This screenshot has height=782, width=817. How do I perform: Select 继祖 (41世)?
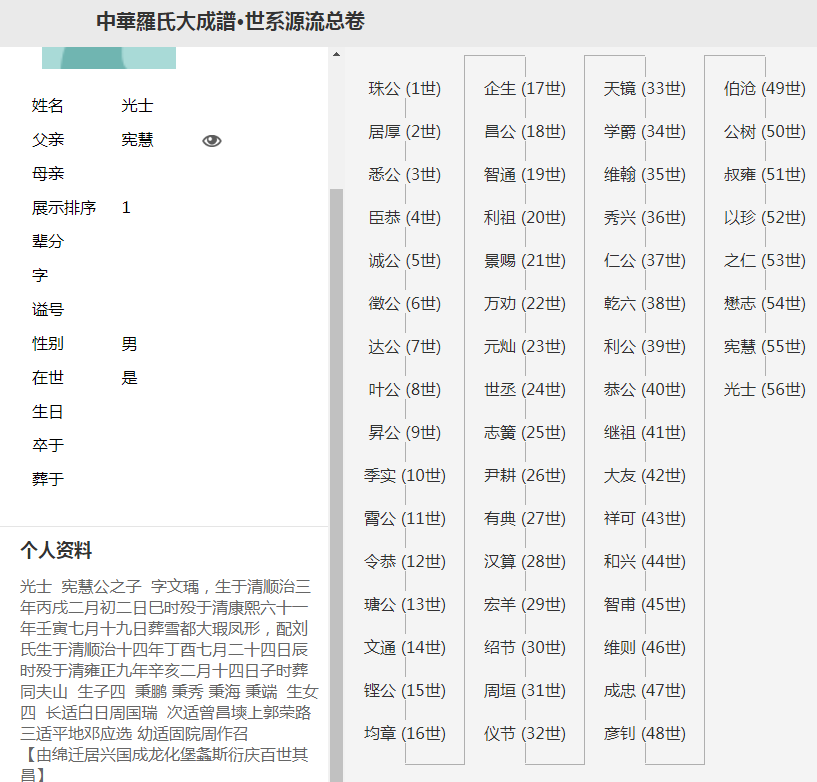point(645,432)
